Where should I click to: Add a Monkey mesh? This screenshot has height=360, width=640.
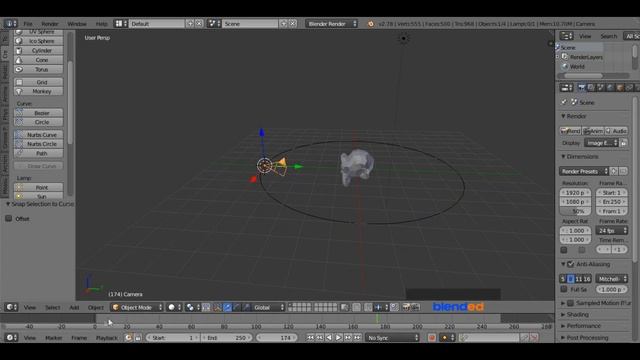pyautogui.click(x=38, y=91)
